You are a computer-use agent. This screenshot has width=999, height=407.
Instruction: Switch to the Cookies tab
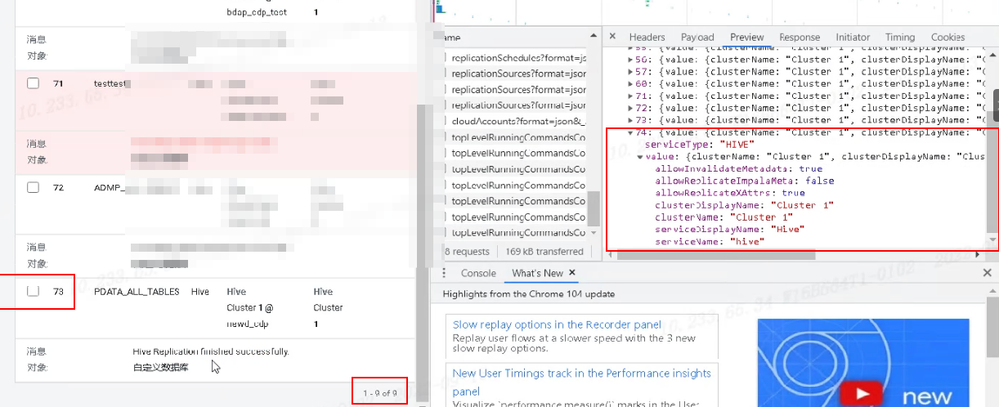tap(947, 37)
